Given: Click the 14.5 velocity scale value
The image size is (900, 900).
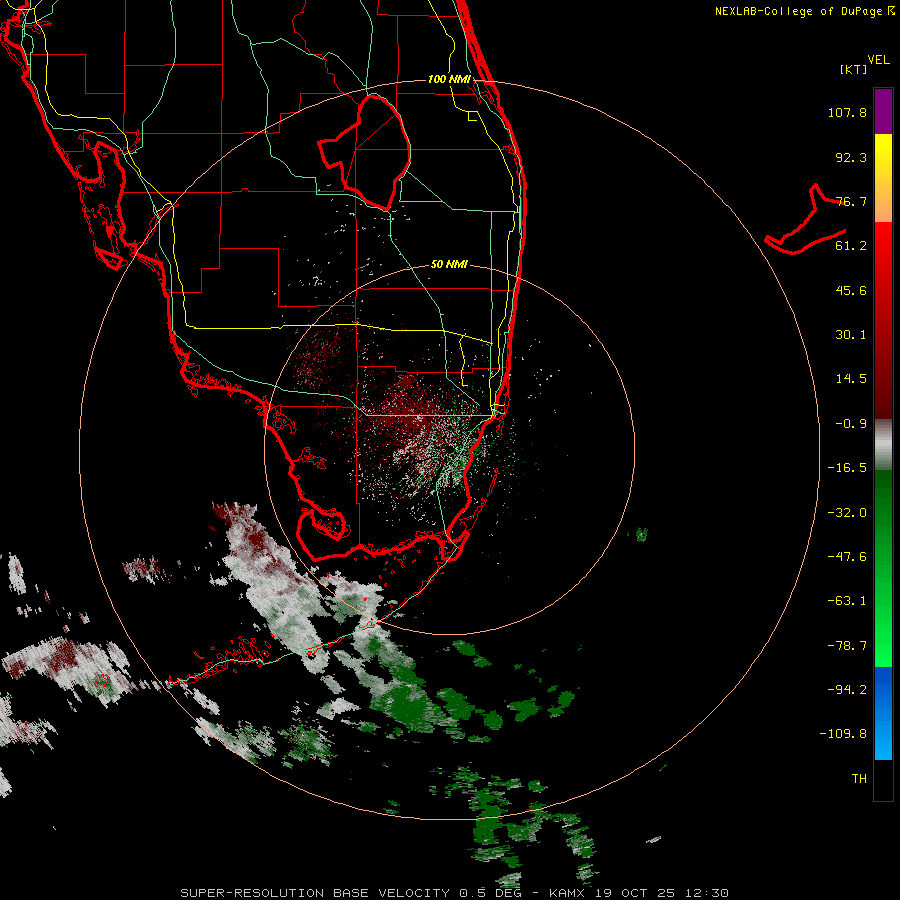Looking at the screenshot, I should click(x=851, y=379).
